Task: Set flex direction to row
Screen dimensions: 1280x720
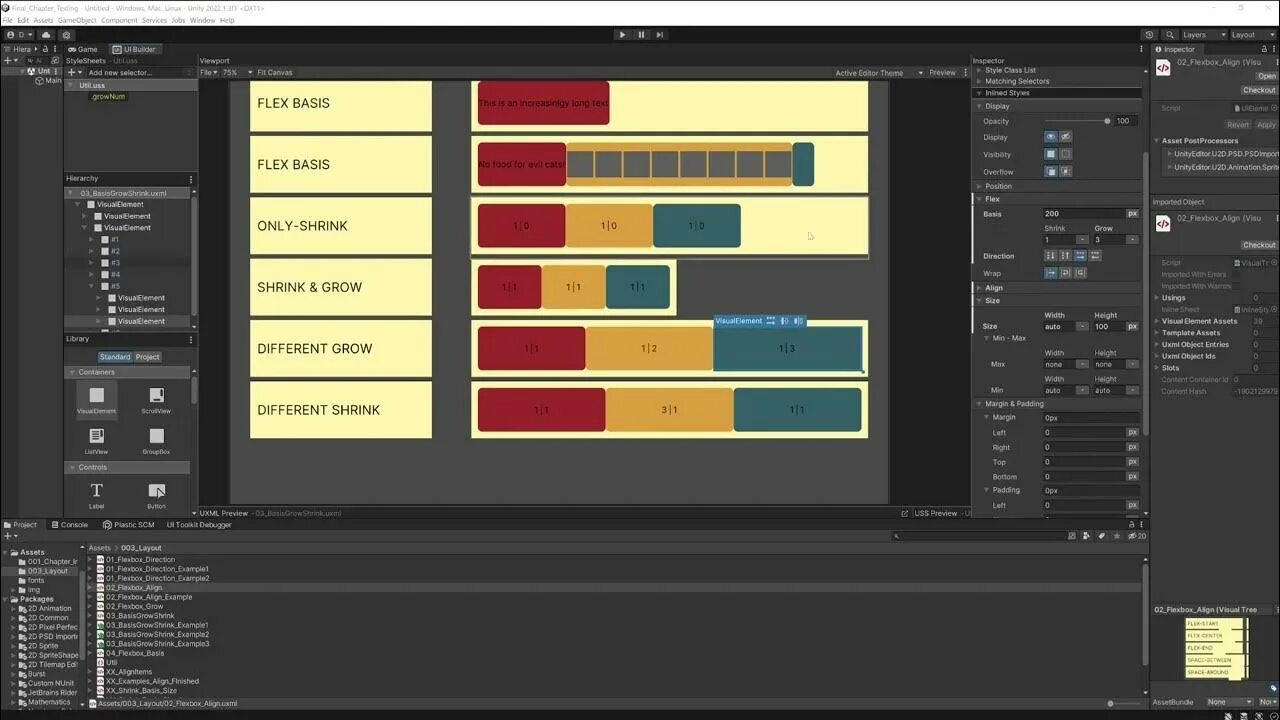Action: tap(1080, 256)
